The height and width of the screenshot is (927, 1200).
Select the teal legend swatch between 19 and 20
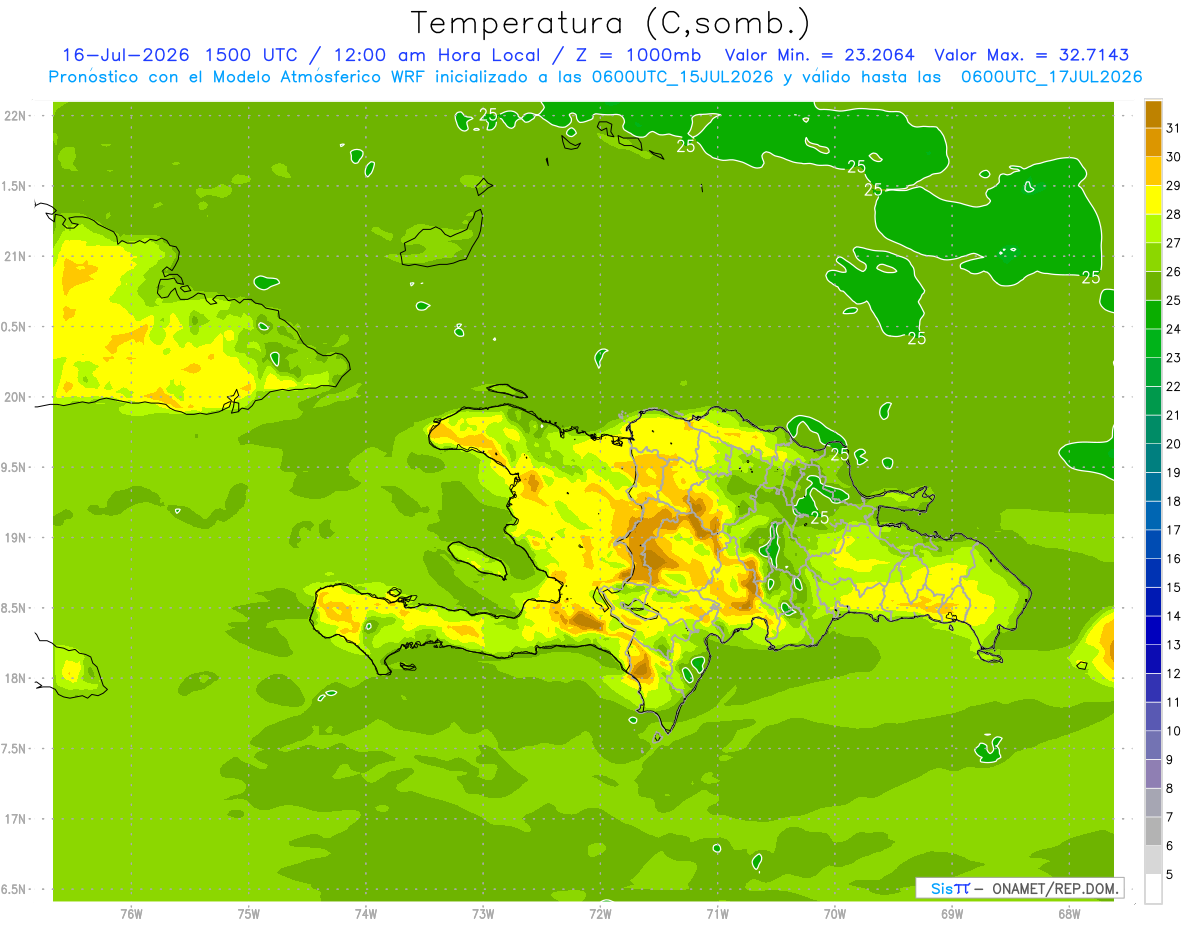1153,458
